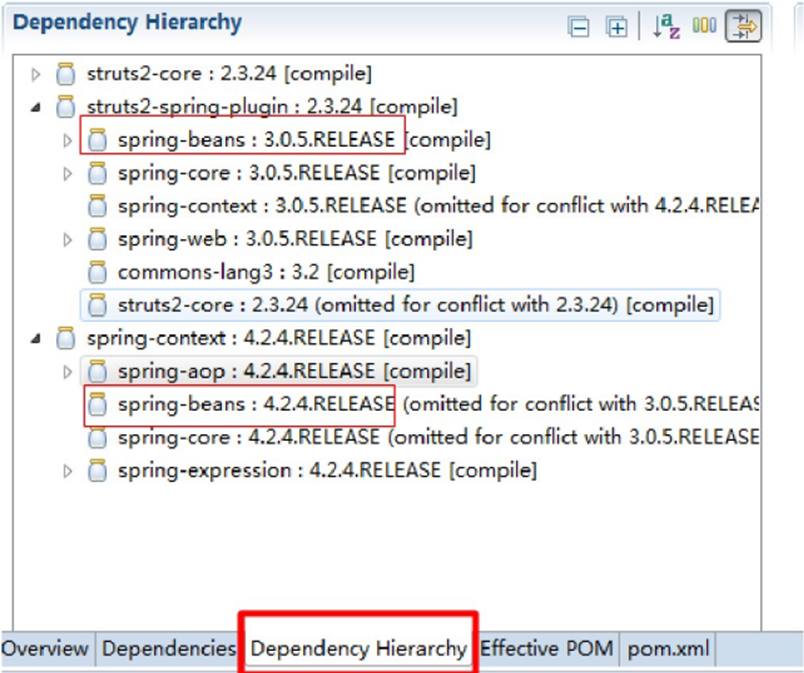Click jar icon of spring-context 4.2.4.RELEASE
The height and width of the screenshot is (673, 804).
tap(66, 338)
